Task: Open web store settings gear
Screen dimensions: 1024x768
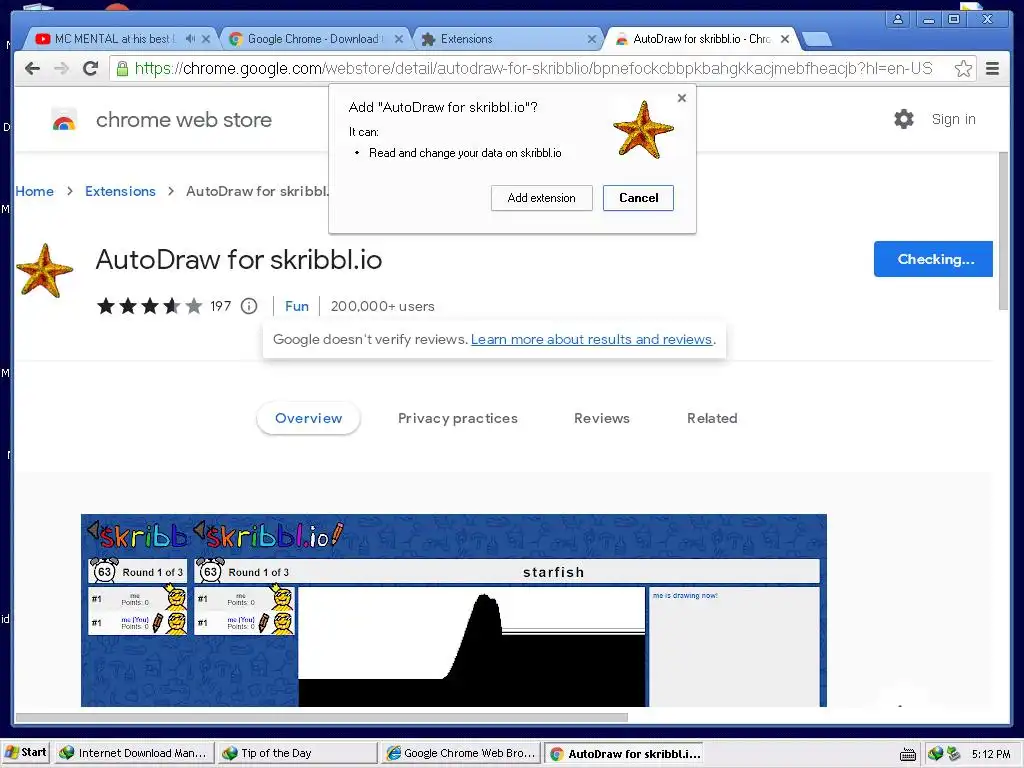Action: (x=904, y=119)
